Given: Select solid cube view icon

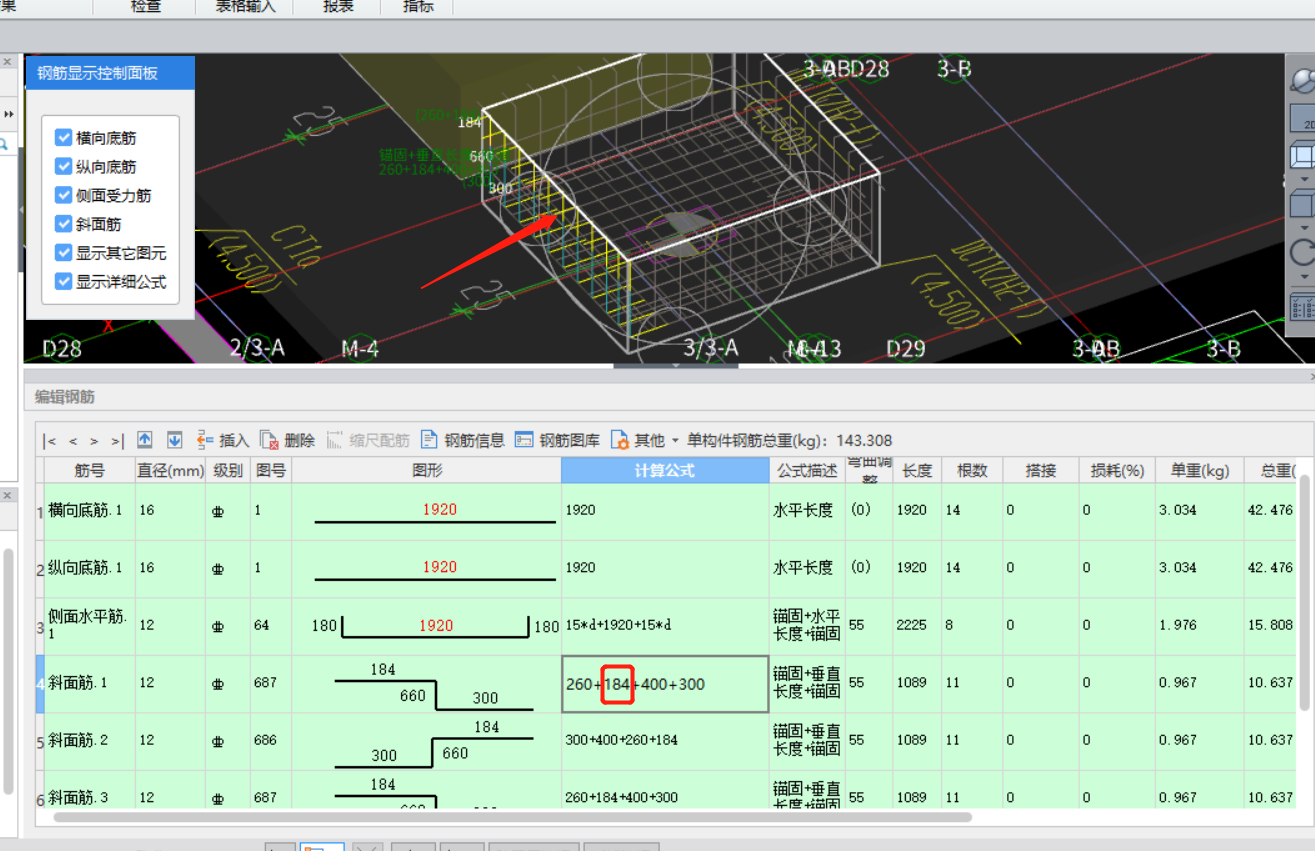Looking at the screenshot, I should coord(1303,205).
